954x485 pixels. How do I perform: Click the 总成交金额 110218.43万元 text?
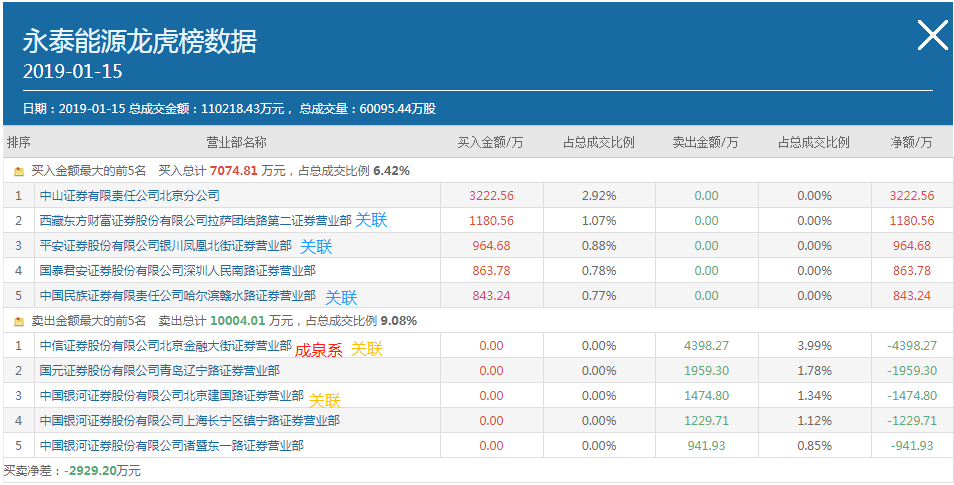click(x=207, y=110)
